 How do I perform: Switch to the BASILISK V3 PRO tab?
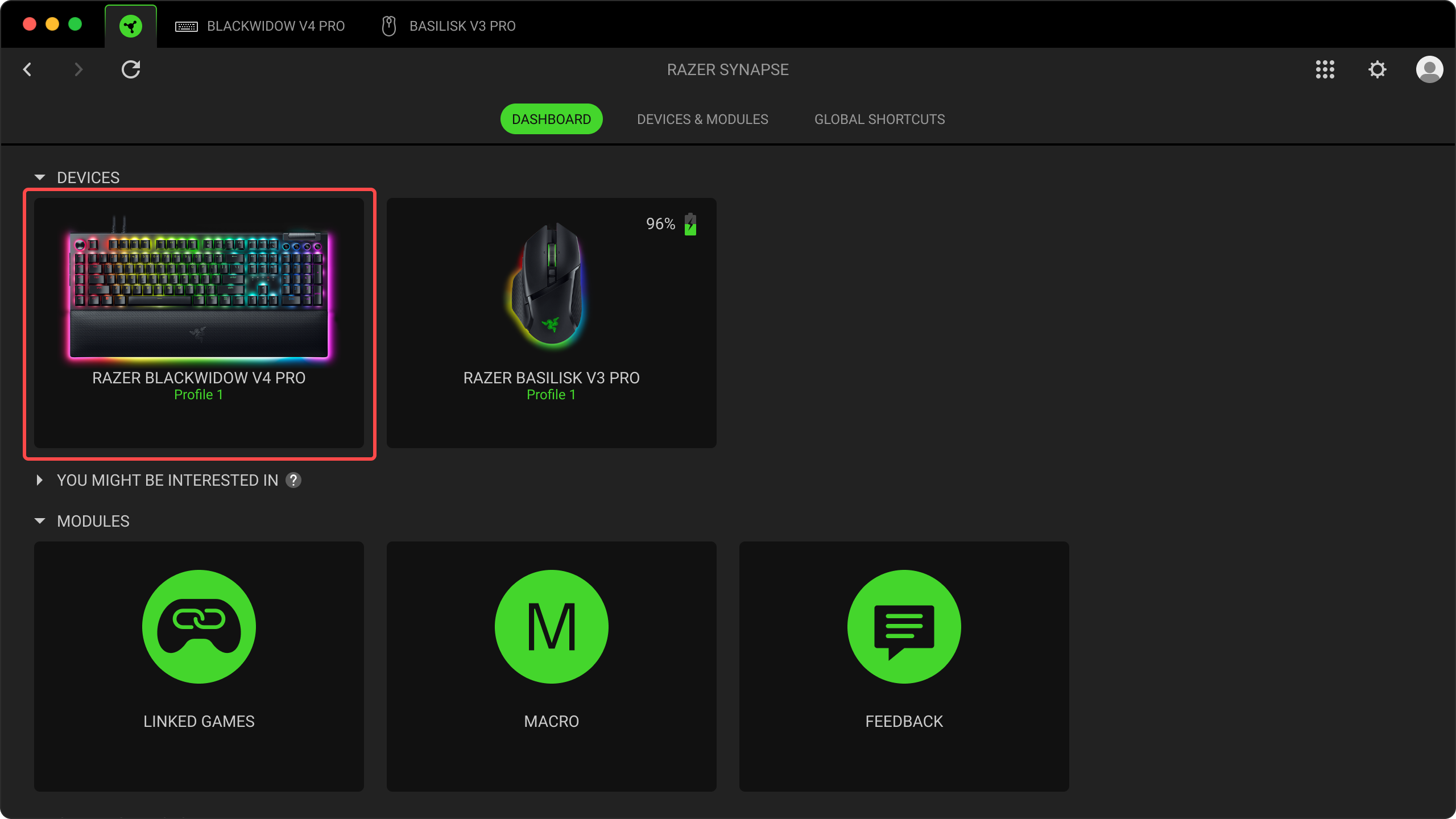point(448,26)
